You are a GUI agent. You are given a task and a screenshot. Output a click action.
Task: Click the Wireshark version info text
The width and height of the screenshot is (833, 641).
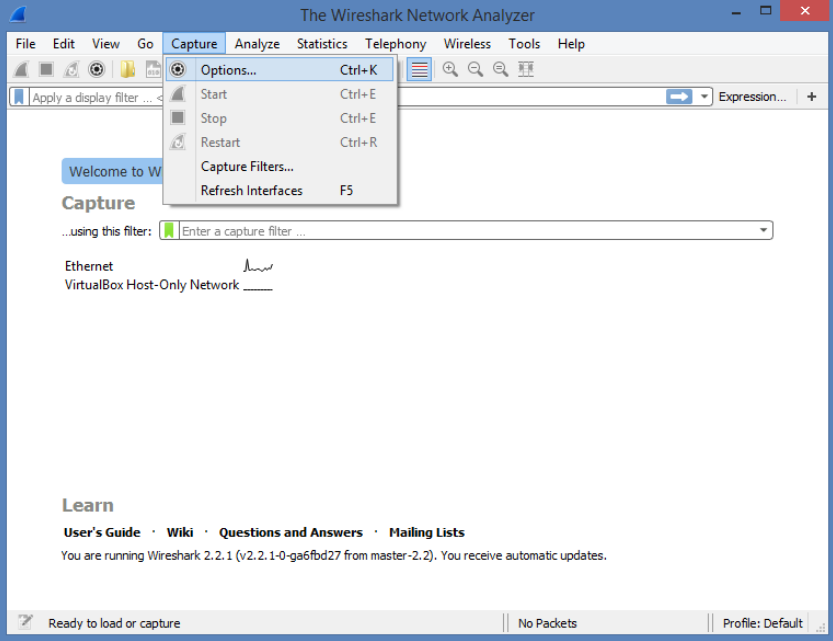tap(334, 555)
